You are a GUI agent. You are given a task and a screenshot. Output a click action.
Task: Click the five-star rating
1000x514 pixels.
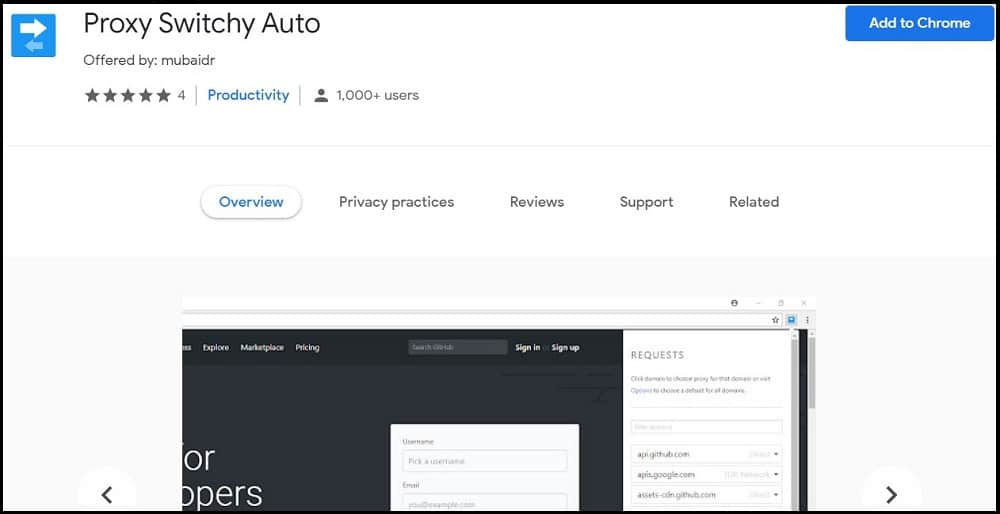coord(128,96)
